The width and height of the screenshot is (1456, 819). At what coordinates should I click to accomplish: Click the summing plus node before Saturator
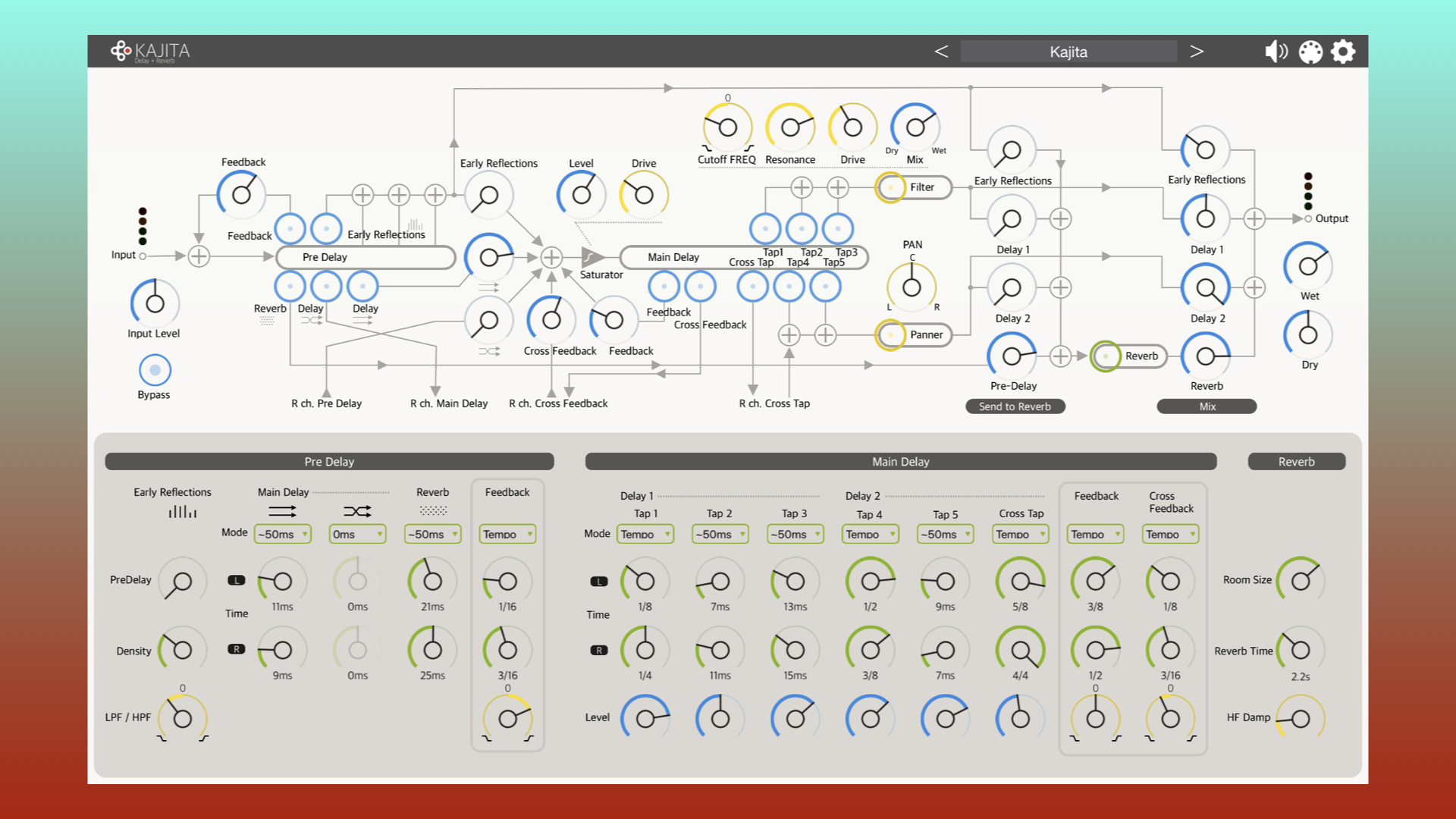coord(551,257)
